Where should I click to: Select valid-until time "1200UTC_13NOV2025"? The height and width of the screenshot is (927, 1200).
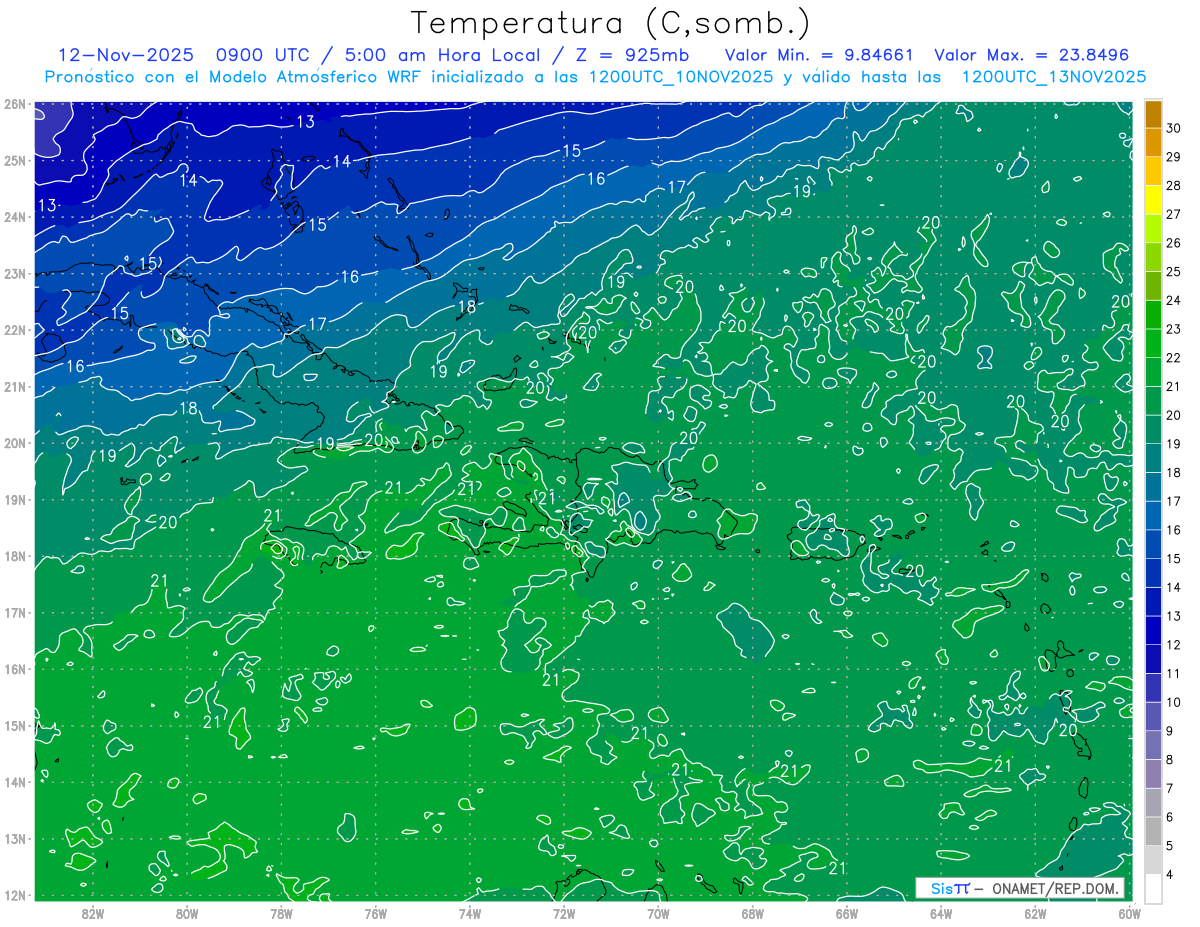1053,77
